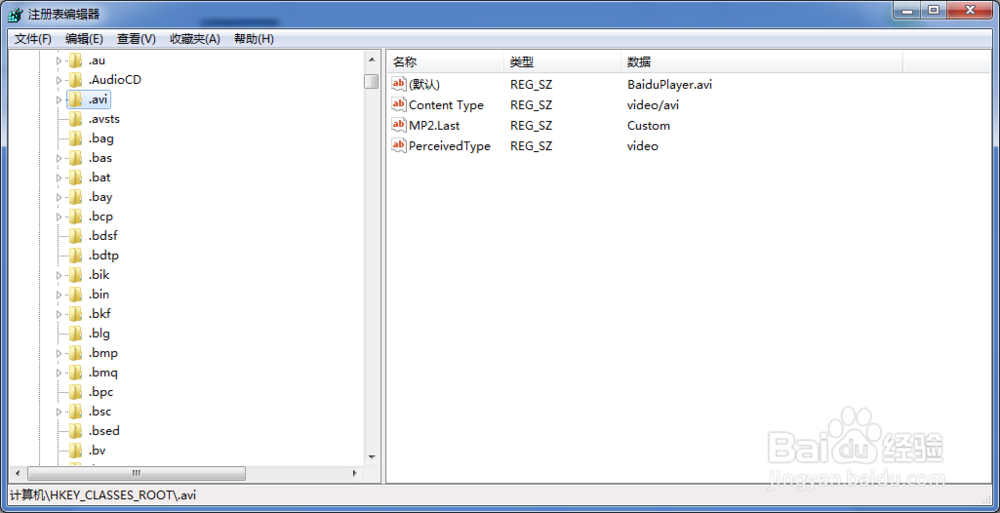The image size is (1000, 513).
Task: Sort by the 名称 column header
Action: coord(445,62)
